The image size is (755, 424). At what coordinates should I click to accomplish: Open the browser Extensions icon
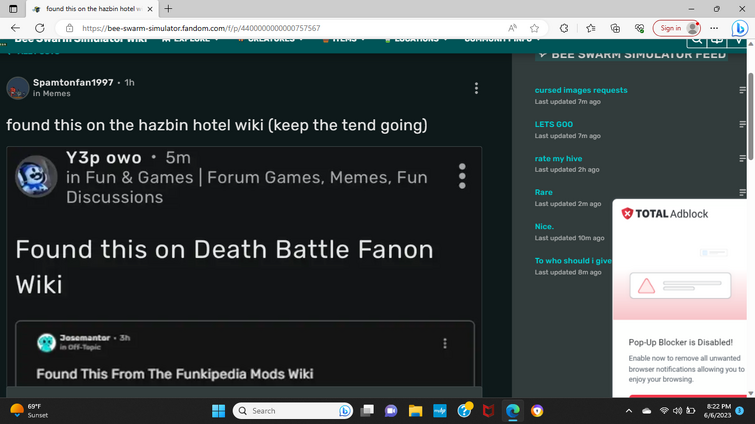564,28
